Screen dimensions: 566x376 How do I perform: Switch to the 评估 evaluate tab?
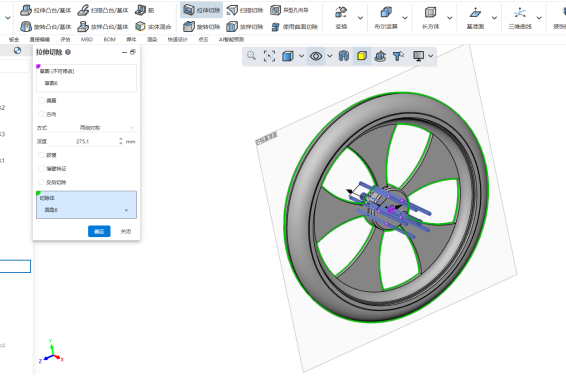click(65, 39)
